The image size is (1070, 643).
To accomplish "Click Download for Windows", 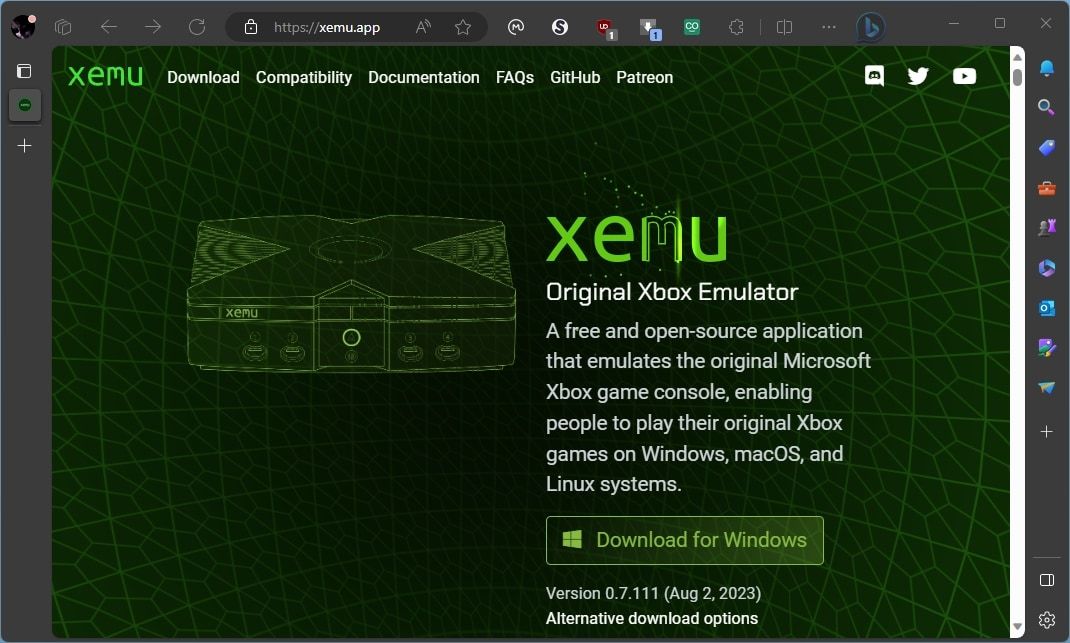I will (684, 540).
